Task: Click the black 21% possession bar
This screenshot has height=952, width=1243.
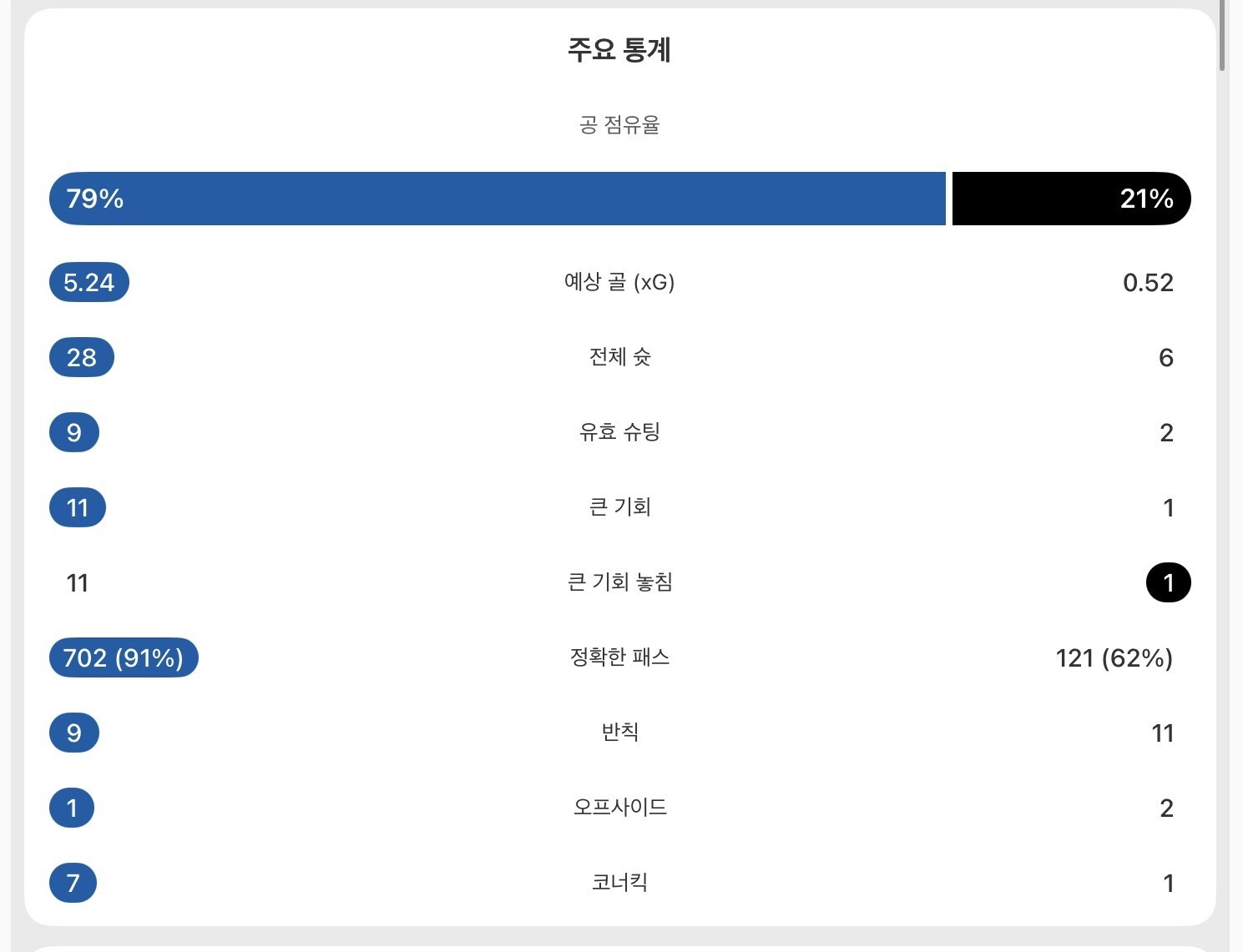Action: point(1072,199)
